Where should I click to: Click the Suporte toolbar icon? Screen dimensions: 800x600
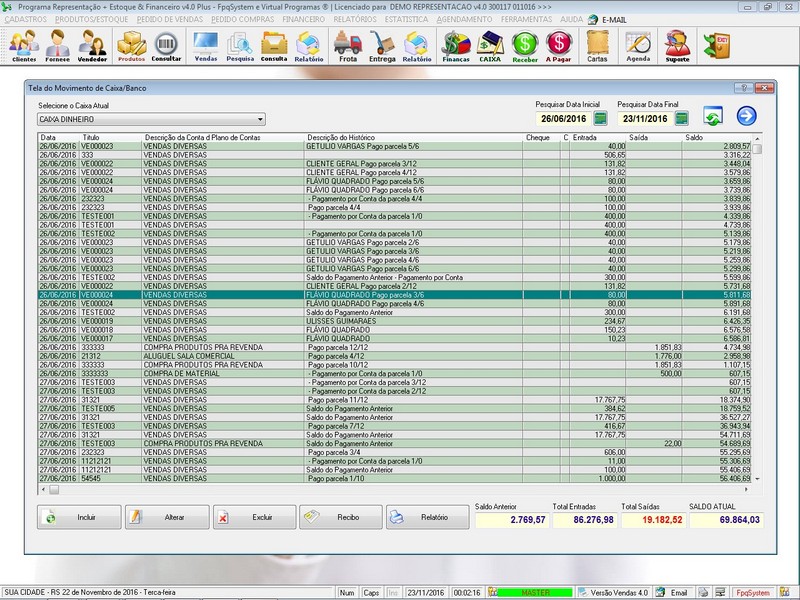pyautogui.click(x=678, y=45)
